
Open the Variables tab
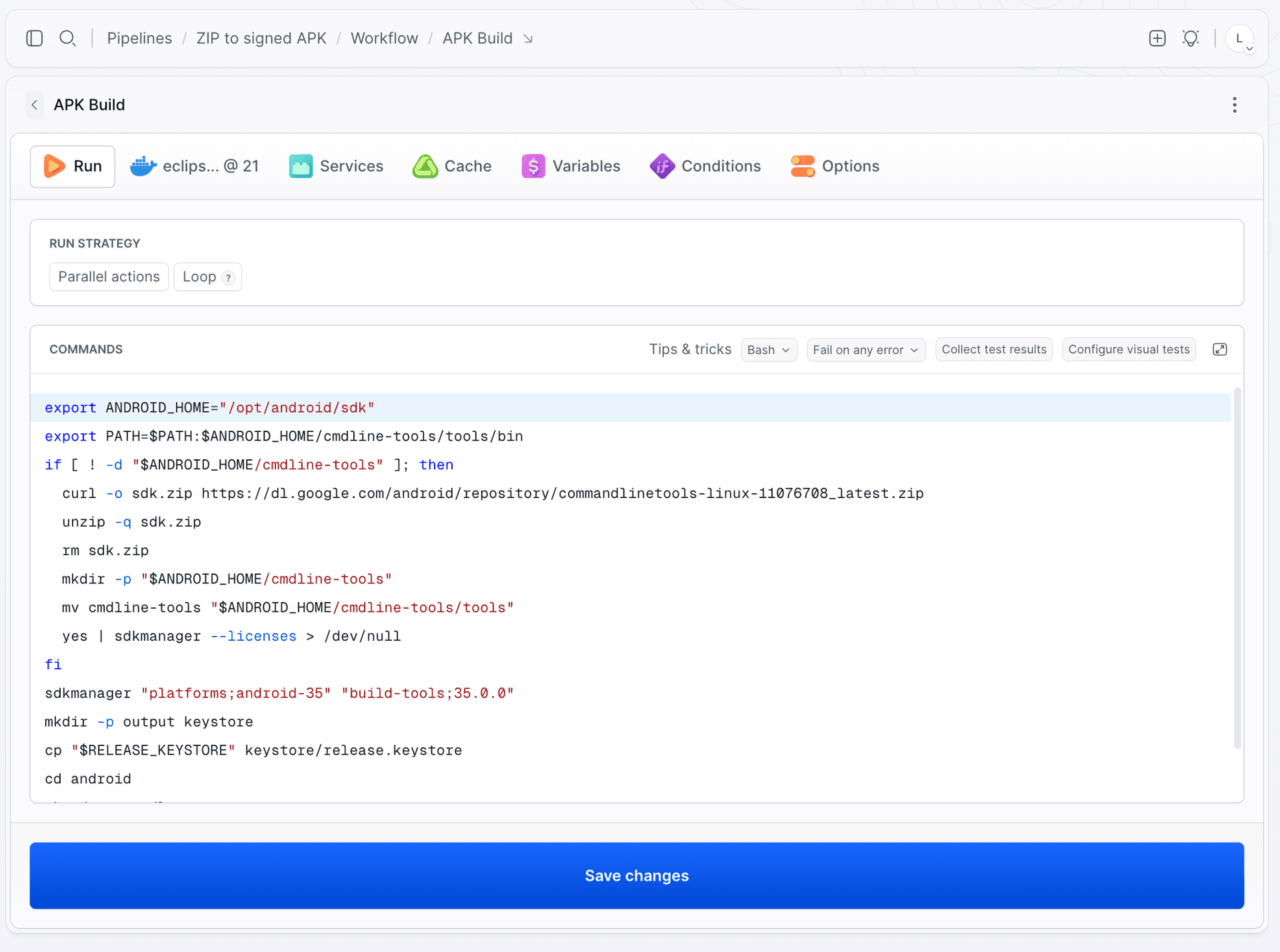571,167
